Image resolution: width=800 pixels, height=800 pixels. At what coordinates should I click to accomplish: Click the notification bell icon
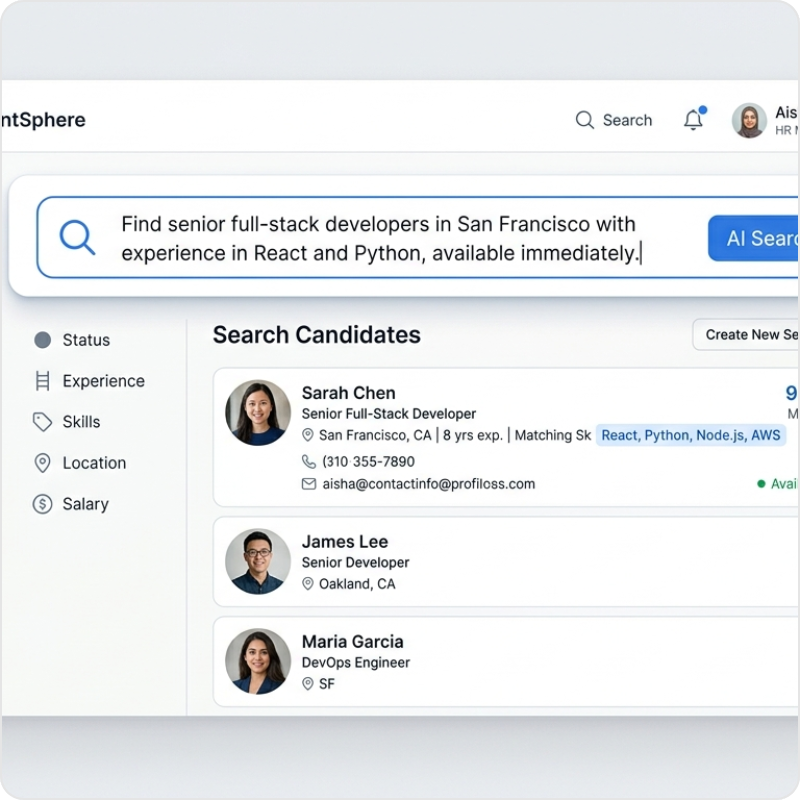(x=693, y=120)
